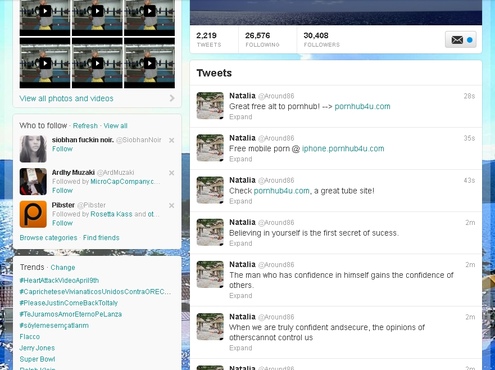
Task: Play the top-middle video thumbnail
Action: pyautogui.click(x=97, y=18)
